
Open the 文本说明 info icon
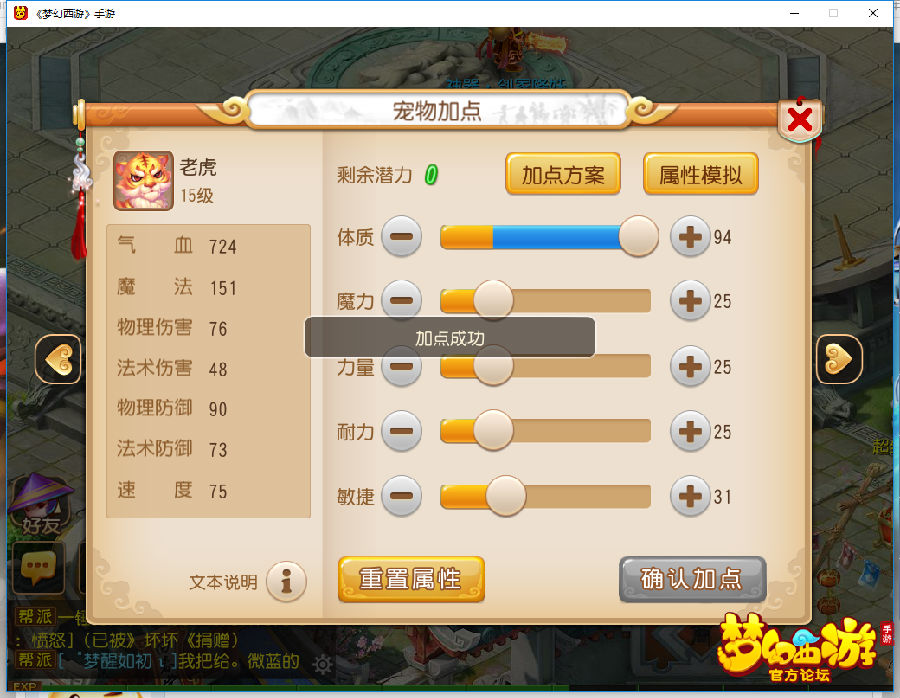click(286, 581)
